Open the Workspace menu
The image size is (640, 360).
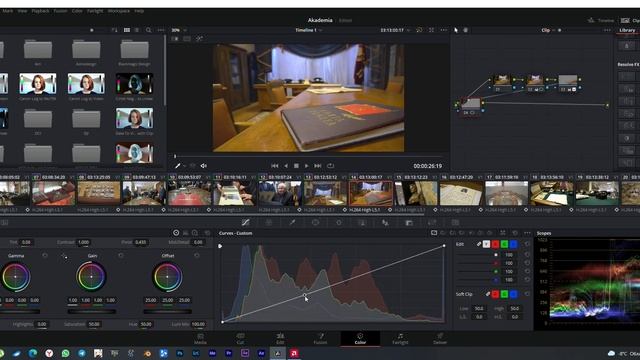(x=119, y=11)
